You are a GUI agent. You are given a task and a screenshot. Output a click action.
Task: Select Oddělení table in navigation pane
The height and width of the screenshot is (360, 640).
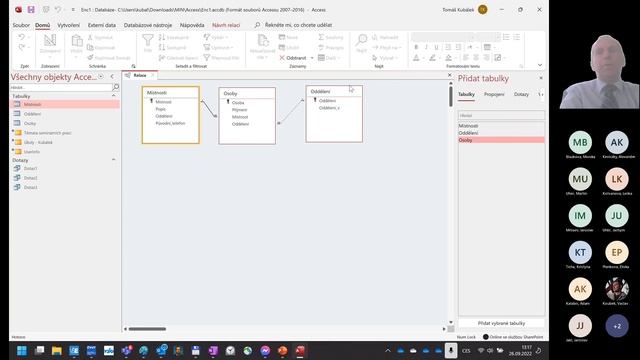65,114
